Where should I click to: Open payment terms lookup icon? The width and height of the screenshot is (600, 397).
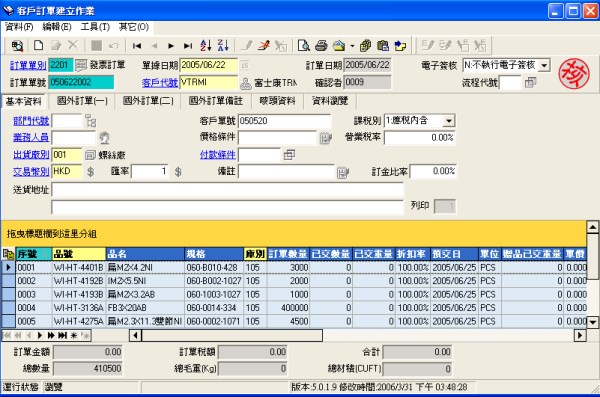289,155
